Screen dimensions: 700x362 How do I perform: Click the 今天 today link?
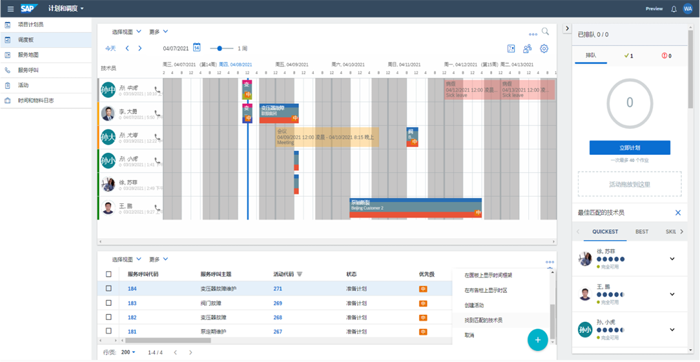[x=110, y=48]
